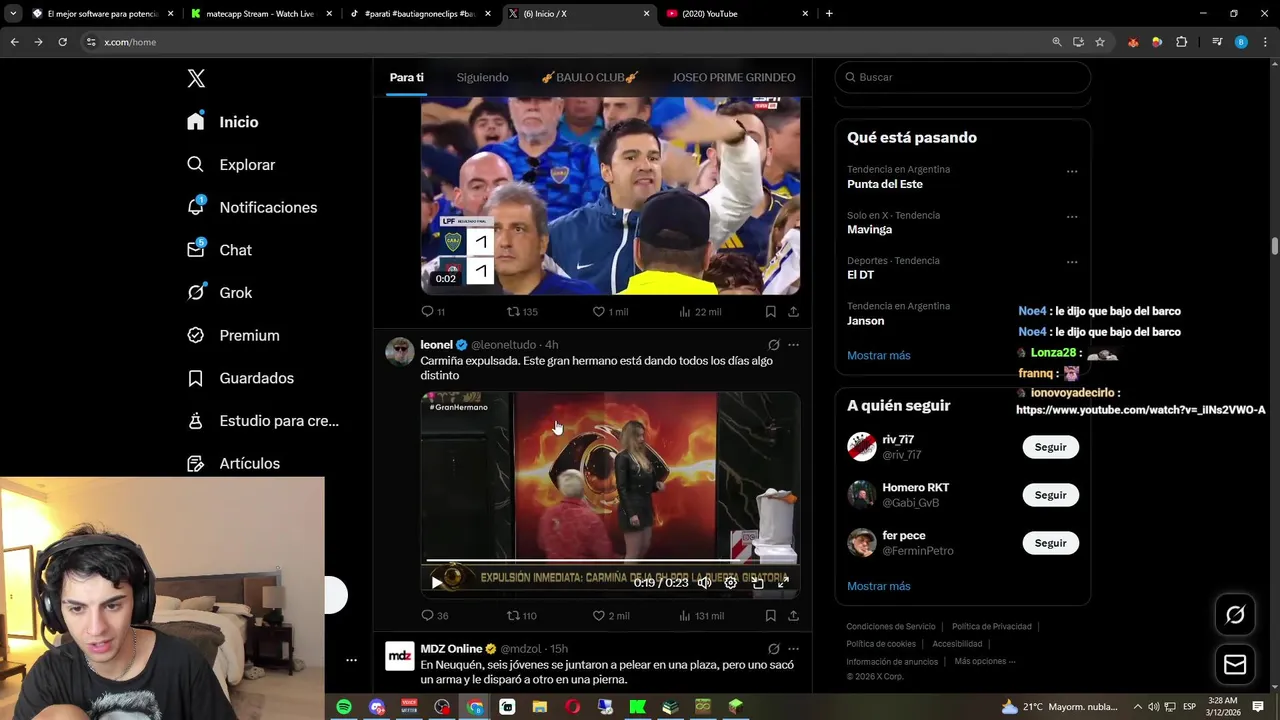The width and height of the screenshot is (1280, 720).
Task: Follow Homero RKT with Seguir button
Action: point(1050,495)
